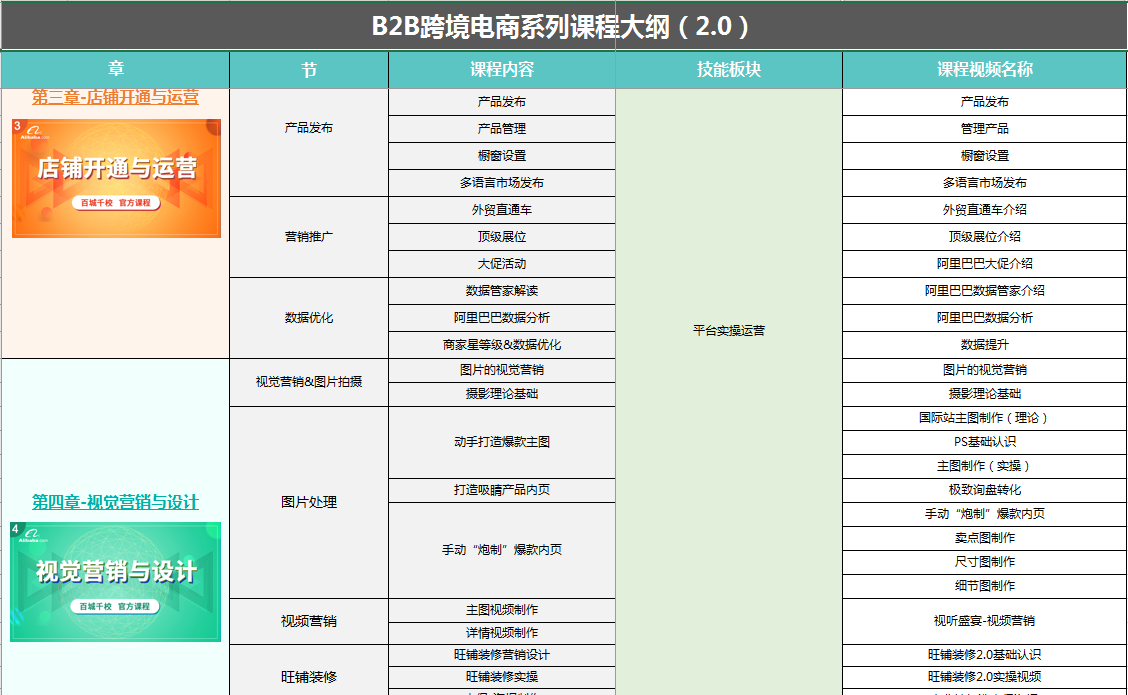Select the 旺铺装修营销设计 cell
The height and width of the screenshot is (695, 1128).
click(502, 655)
